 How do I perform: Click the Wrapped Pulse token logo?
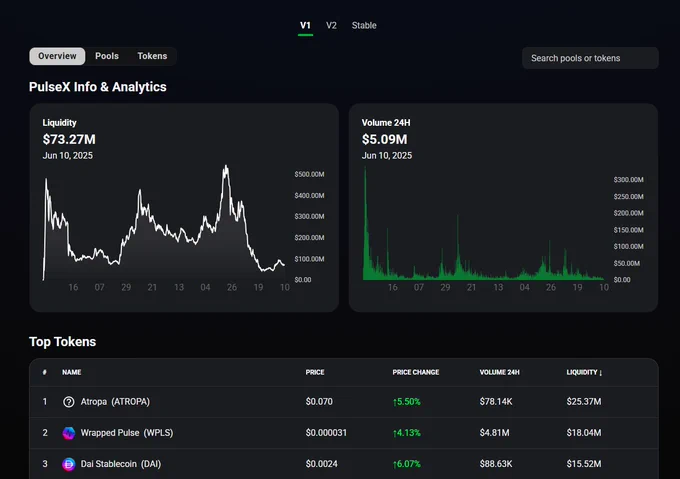coord(69,433)
